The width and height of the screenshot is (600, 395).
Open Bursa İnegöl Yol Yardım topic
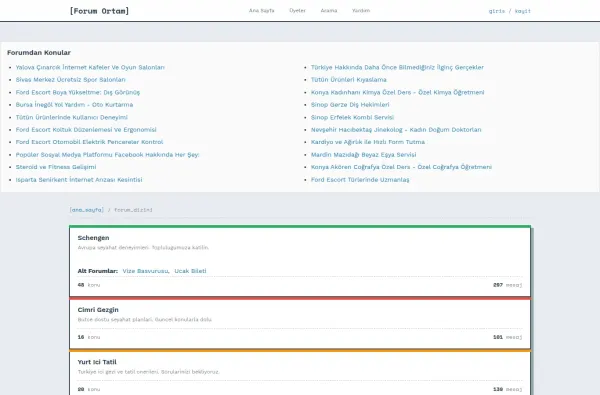click(74, 104)
